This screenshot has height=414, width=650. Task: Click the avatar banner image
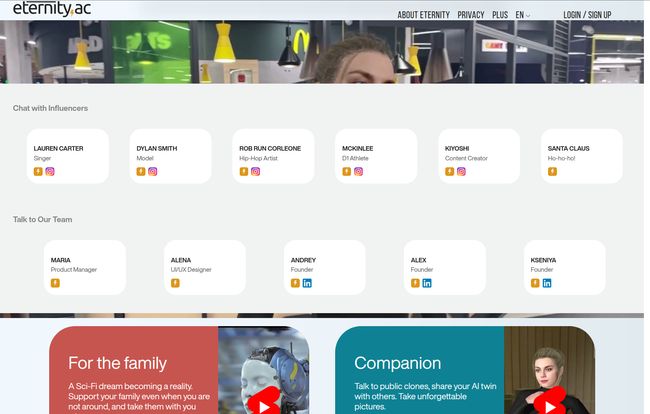click(322, 52)
